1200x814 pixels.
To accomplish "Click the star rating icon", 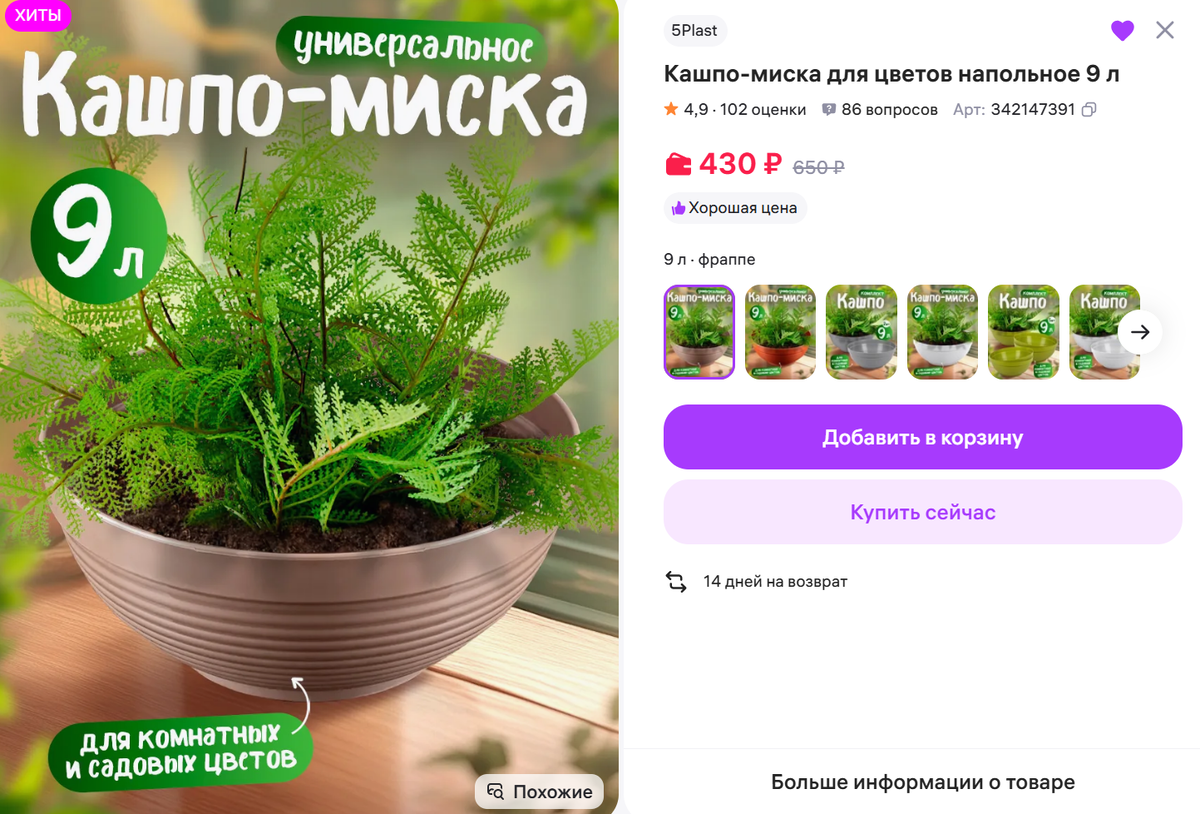I will tap(671, 109).
